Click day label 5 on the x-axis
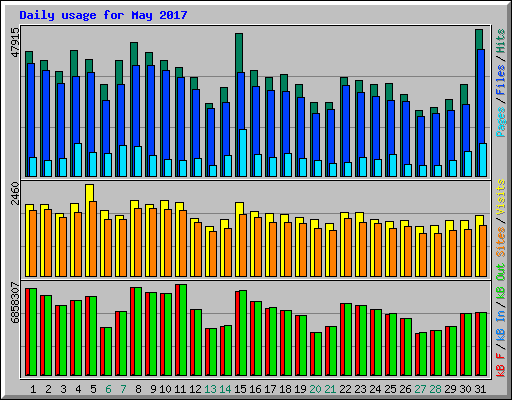Image resolution: width=512 pixels, height=400 pixels. (93, 389)
